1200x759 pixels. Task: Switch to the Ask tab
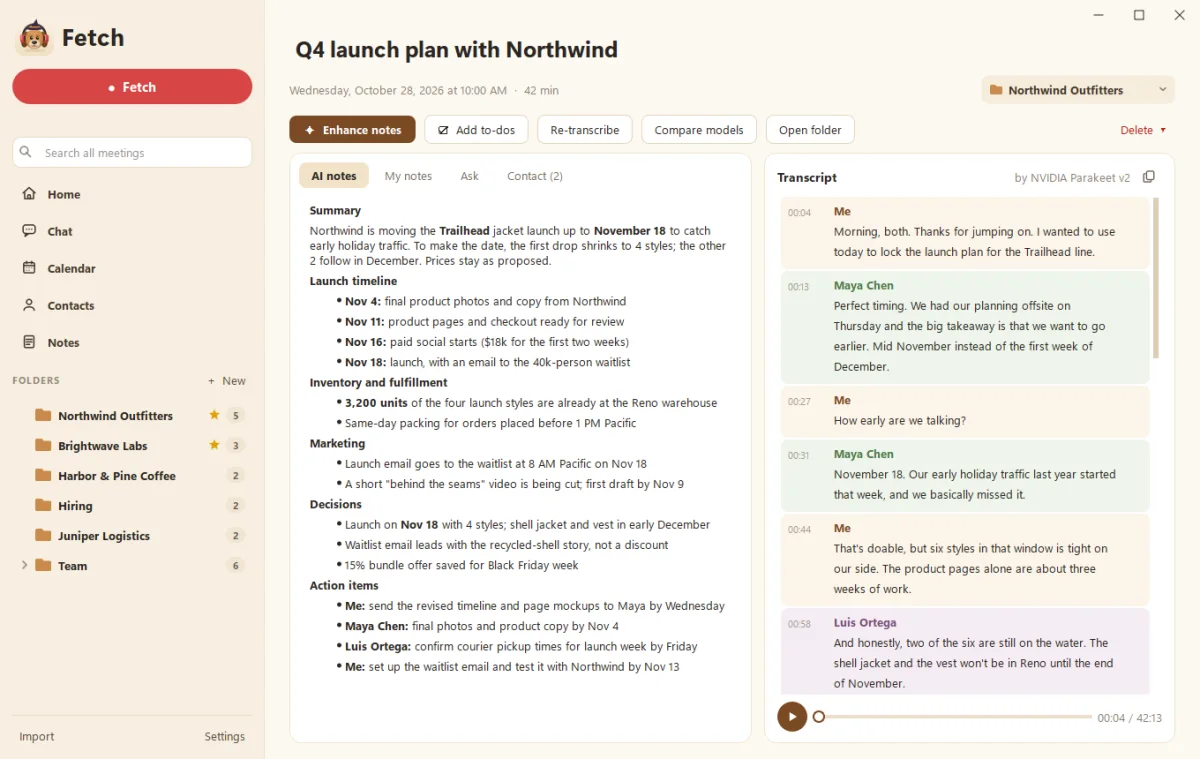(x=469, y=176)
